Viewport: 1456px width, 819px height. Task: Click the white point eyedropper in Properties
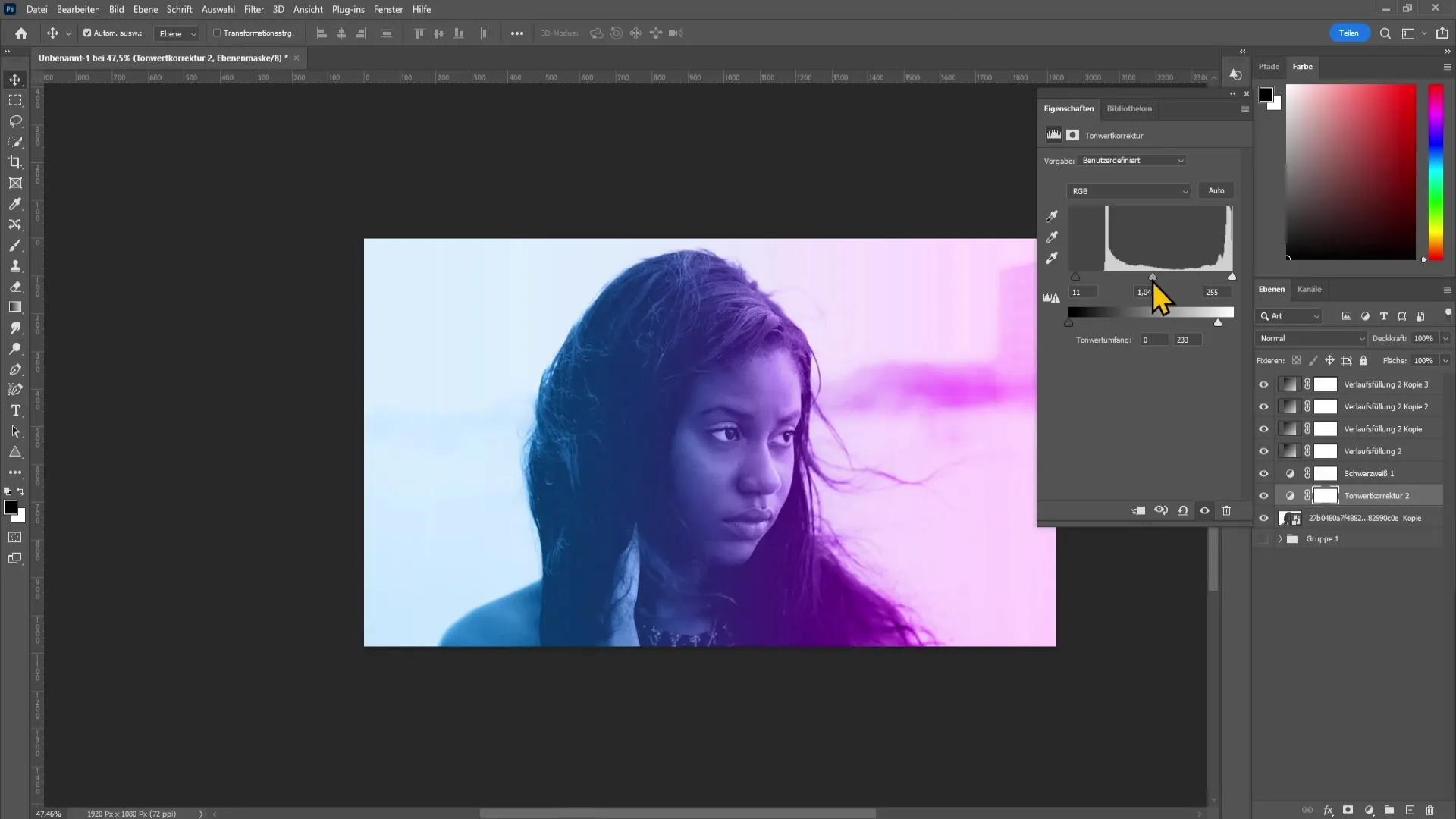click(x=1052, y=259)
